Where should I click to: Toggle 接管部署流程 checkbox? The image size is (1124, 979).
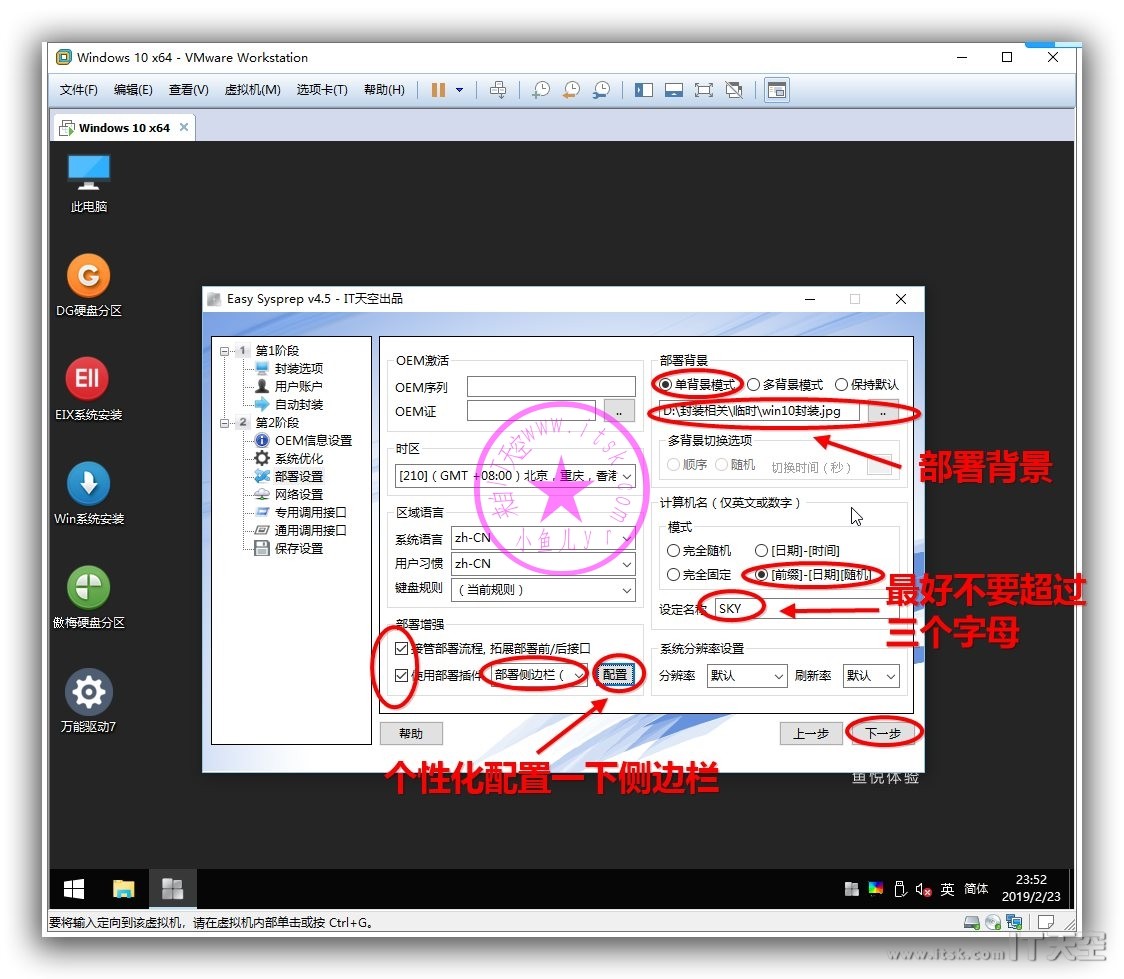pyautogui.click(x=401, y=649)
